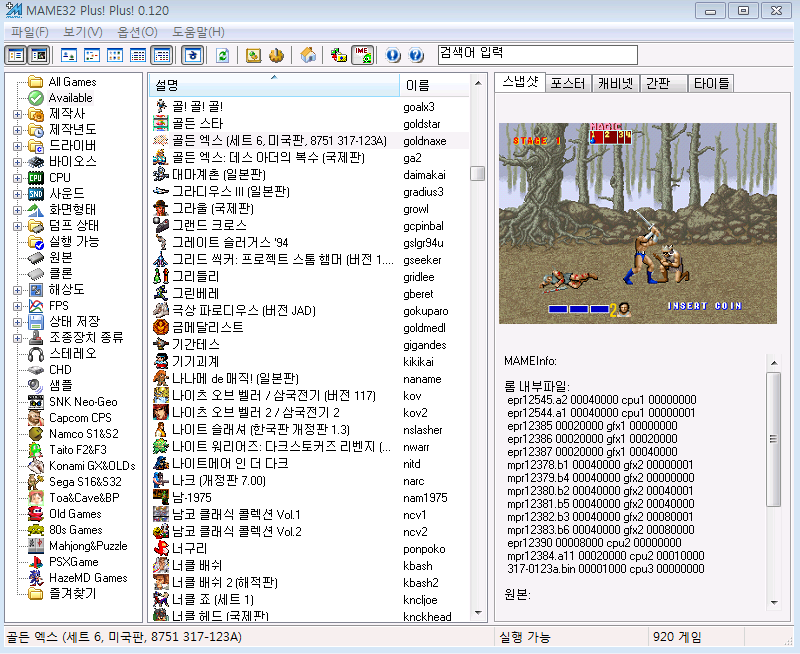
Task: Click the 즐겨찾기 folder icon
Action: 36,594
